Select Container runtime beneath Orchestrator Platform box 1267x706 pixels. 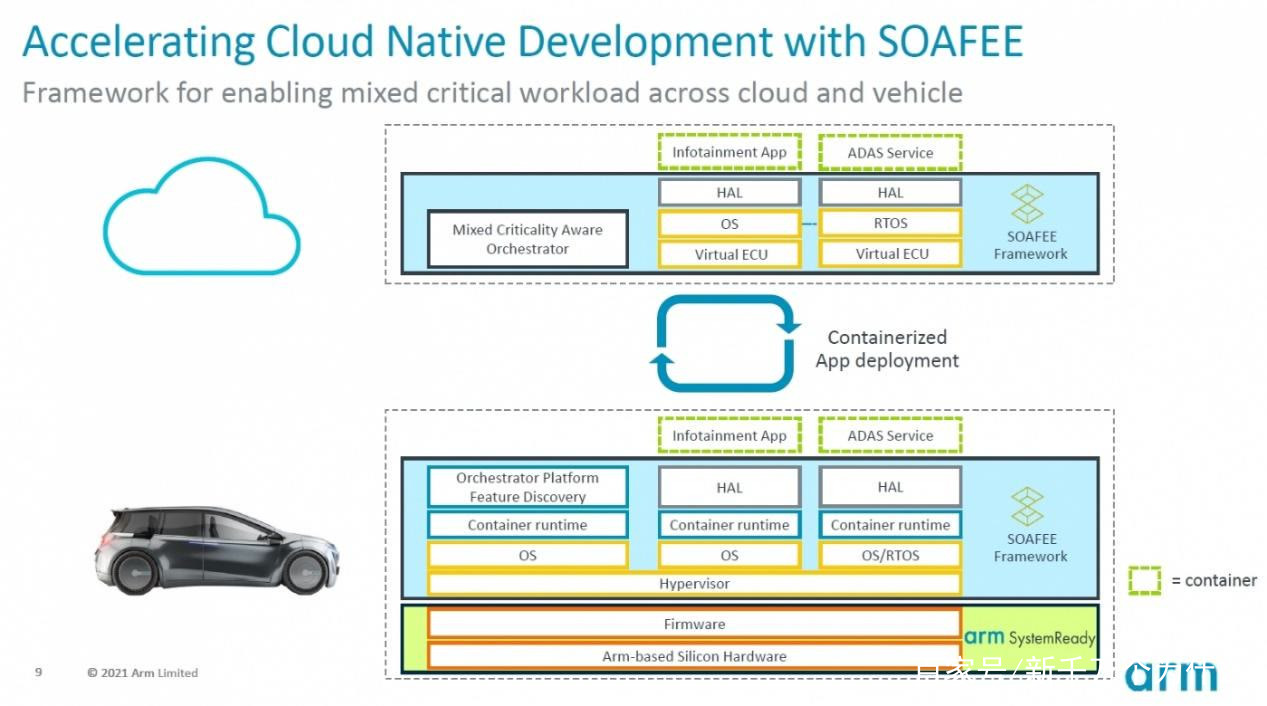527,525
